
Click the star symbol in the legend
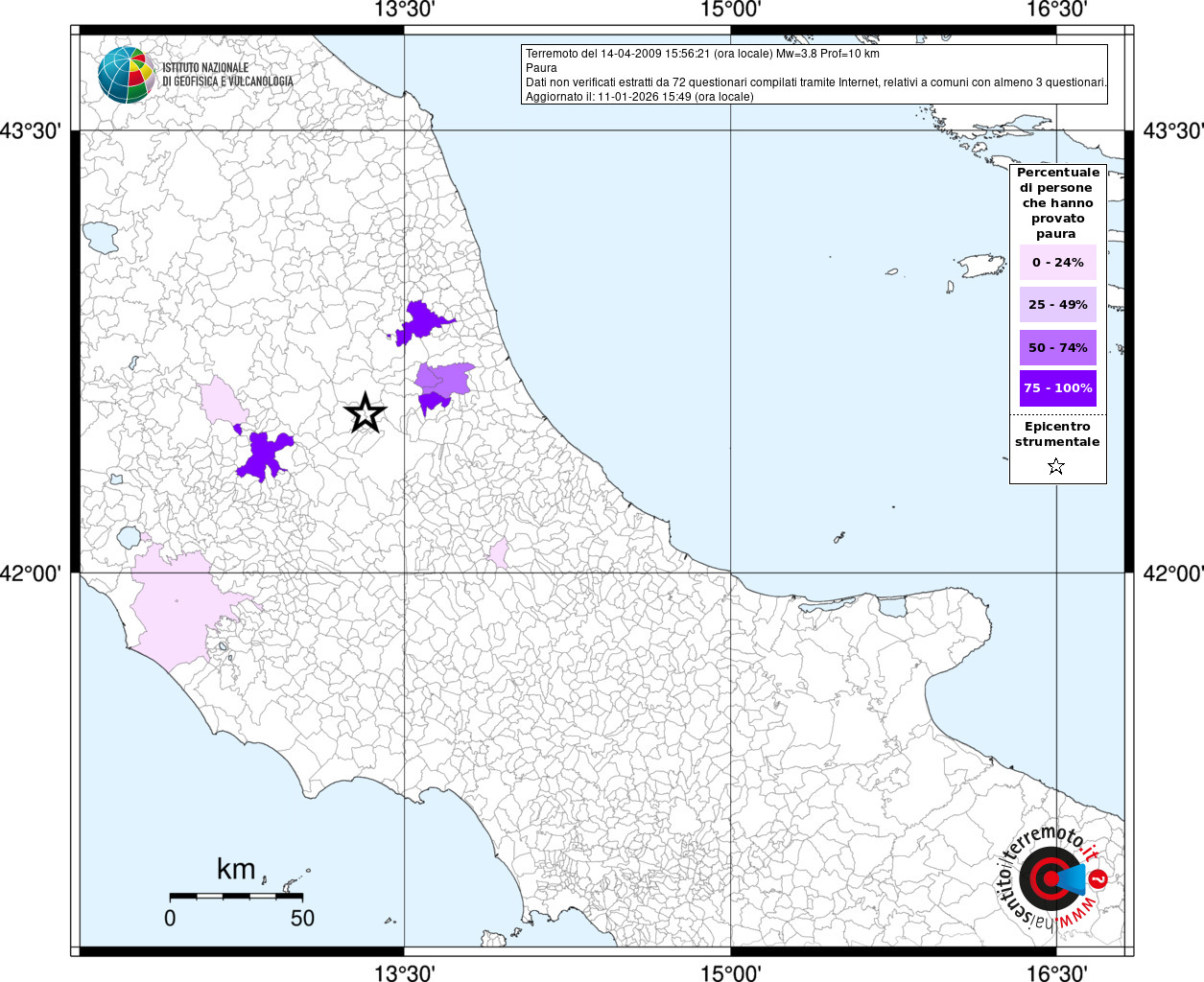point(1056,467)
